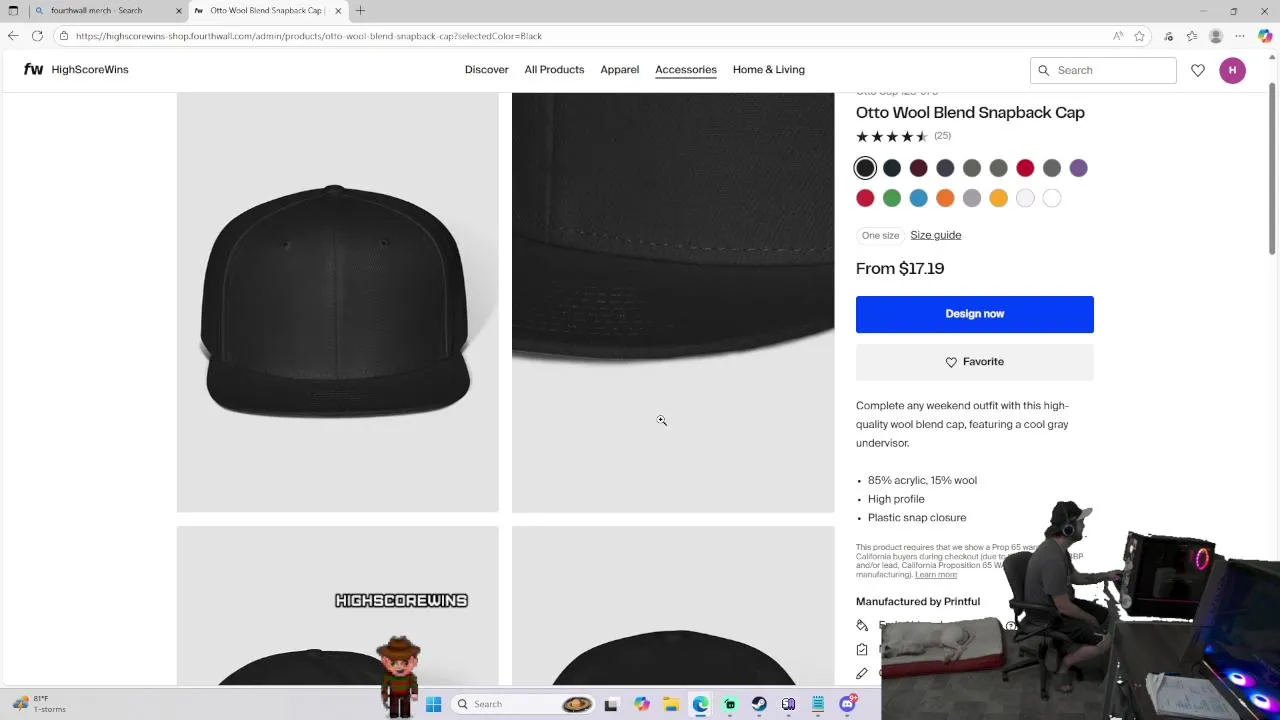Screen dimensions: 1280x720
Task: Open Steam from the taskbar
Action: pyautogui.click(x=759, y=704)
